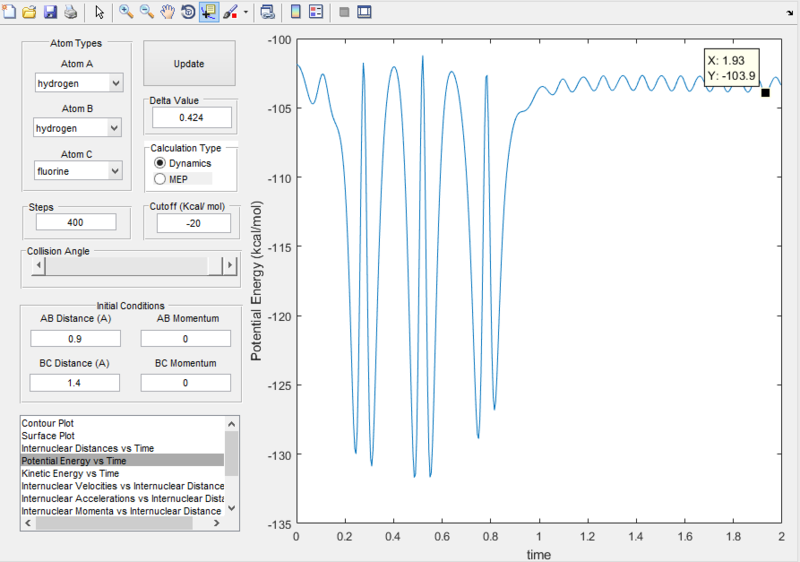
Task: Click the Save Figure floppy icon
Action: tap(49, 13)
